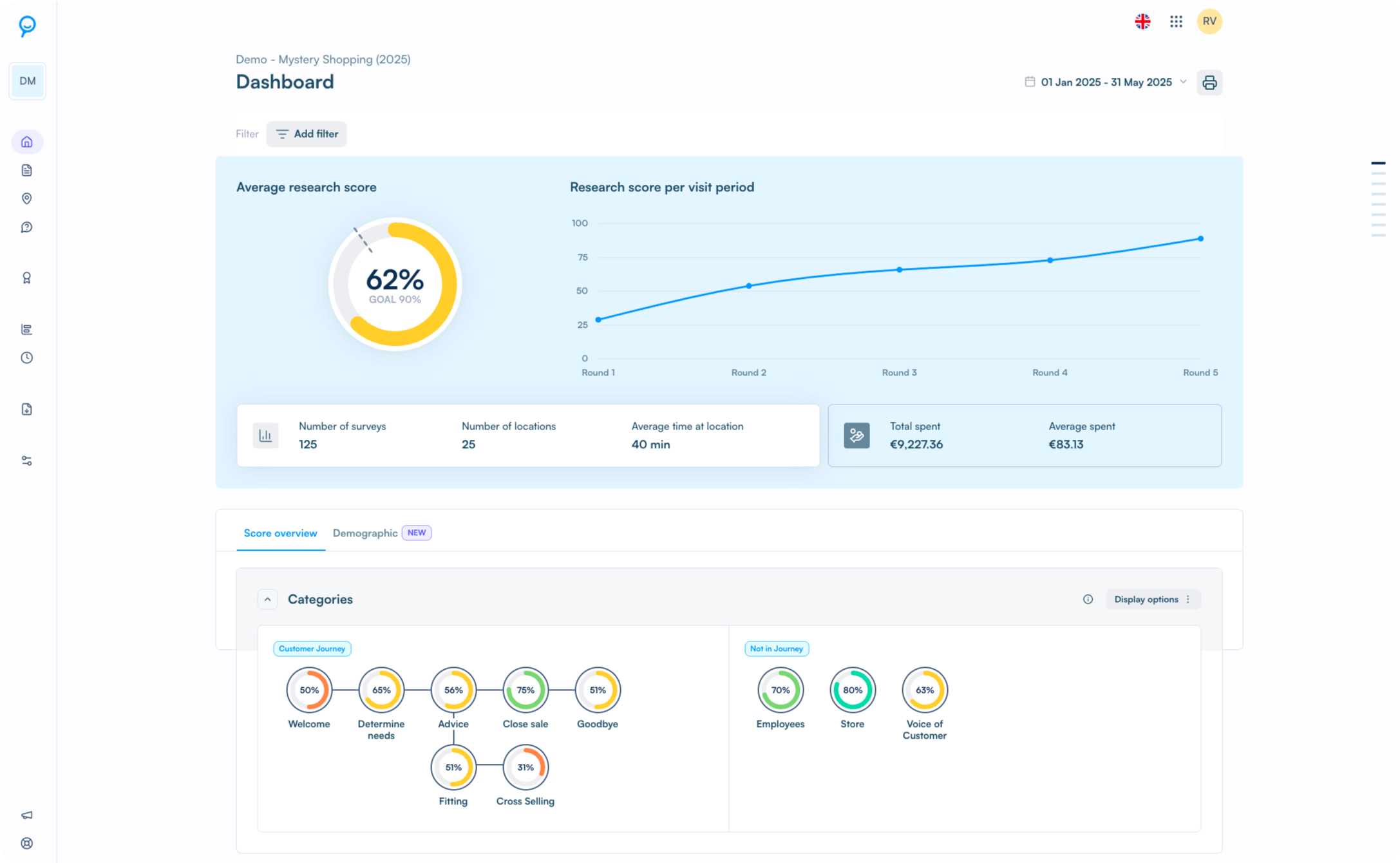Select the Employees 70% category circle
The image size is (1400, 863).
click(x=780, y=690)
